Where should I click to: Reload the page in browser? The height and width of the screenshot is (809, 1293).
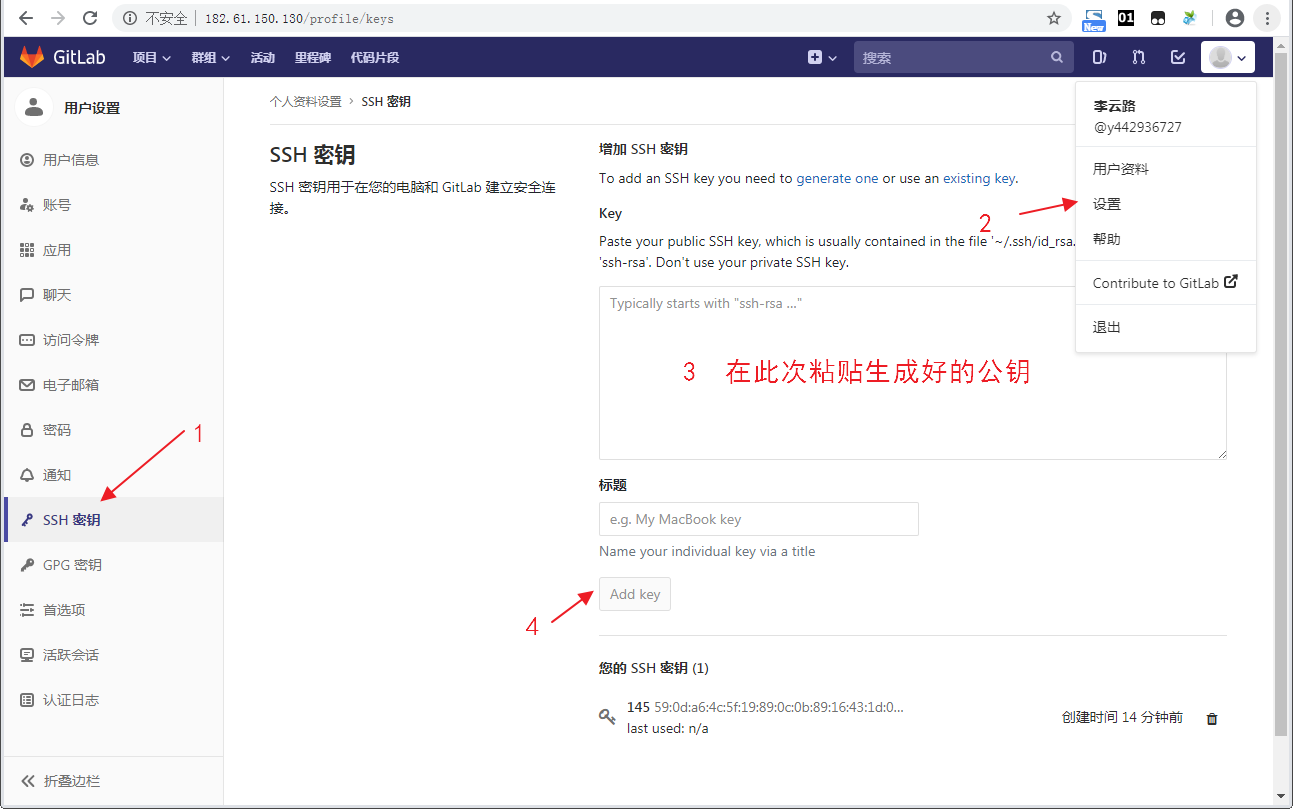pos(90,18)
